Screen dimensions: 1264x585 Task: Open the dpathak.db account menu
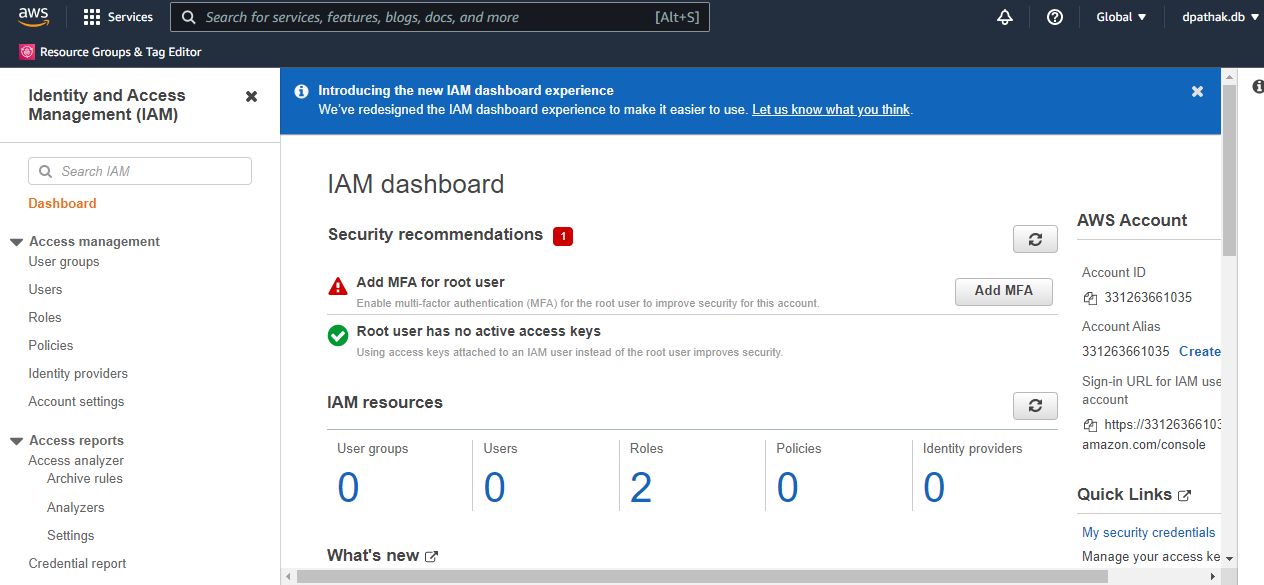pyautogui.click(x=1219, y=17)
